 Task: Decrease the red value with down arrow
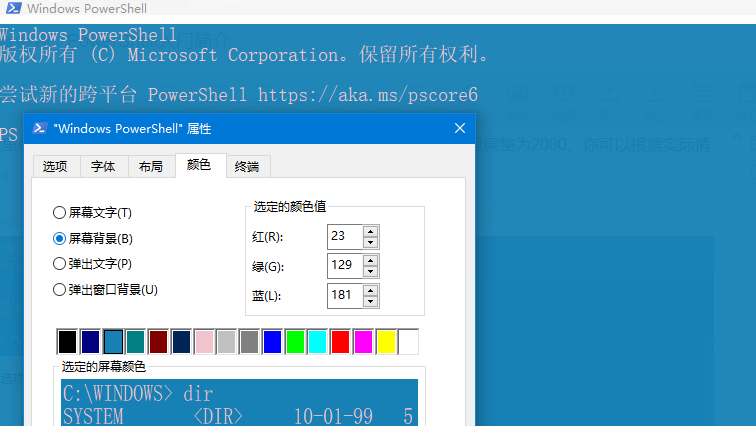coord(370,242)
